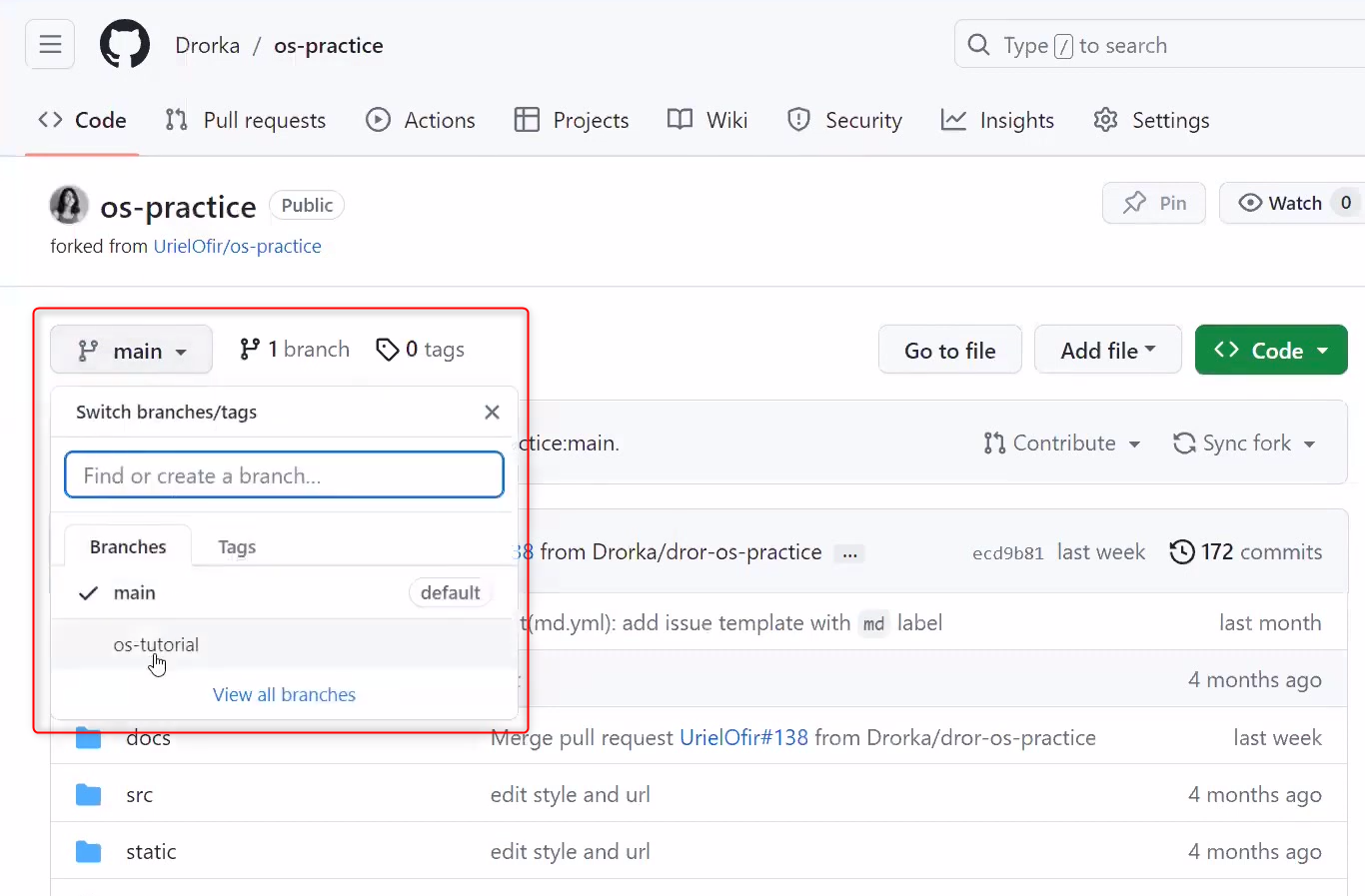
Task: Select the main branch in the list
Action: point(284,592)
